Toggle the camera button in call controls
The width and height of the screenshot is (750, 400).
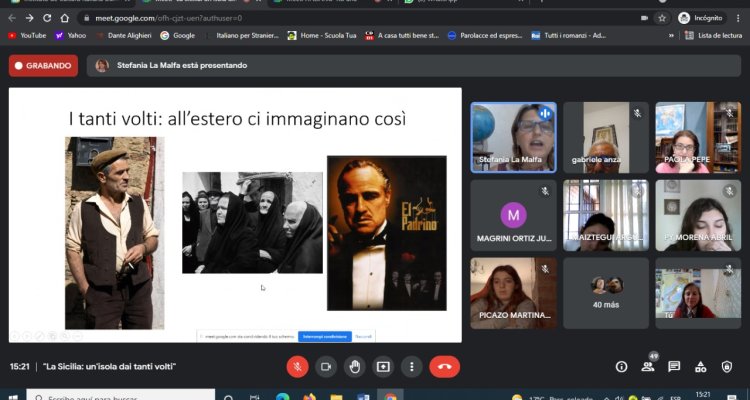326,367
